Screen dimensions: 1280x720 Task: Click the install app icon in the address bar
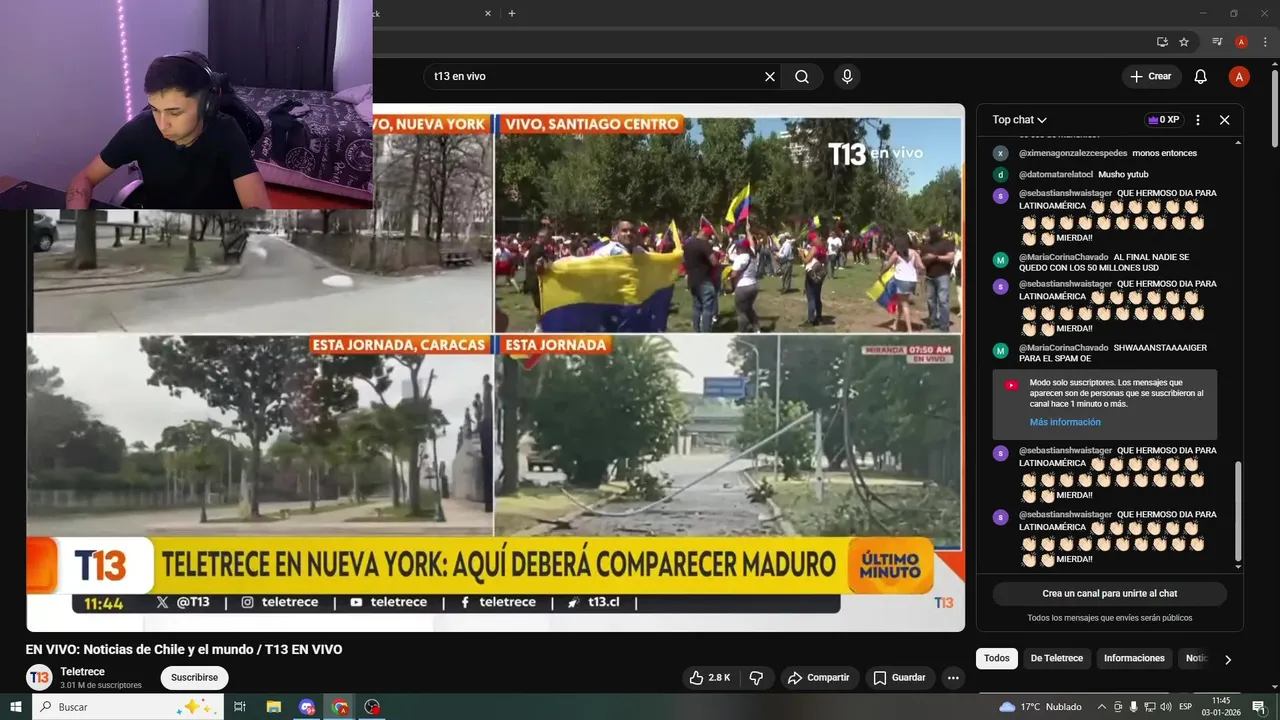(1162, 42)
